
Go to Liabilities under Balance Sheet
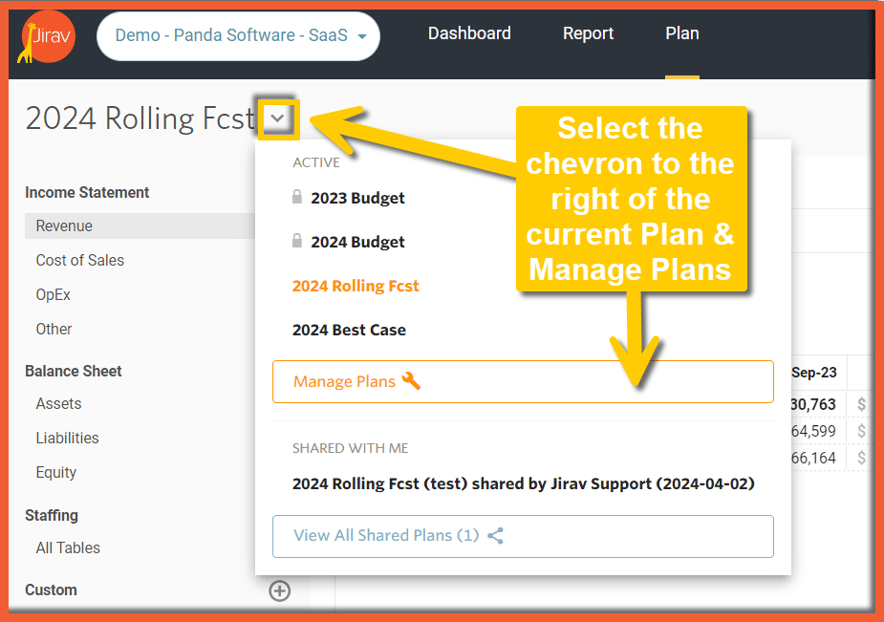pos(67,438)
